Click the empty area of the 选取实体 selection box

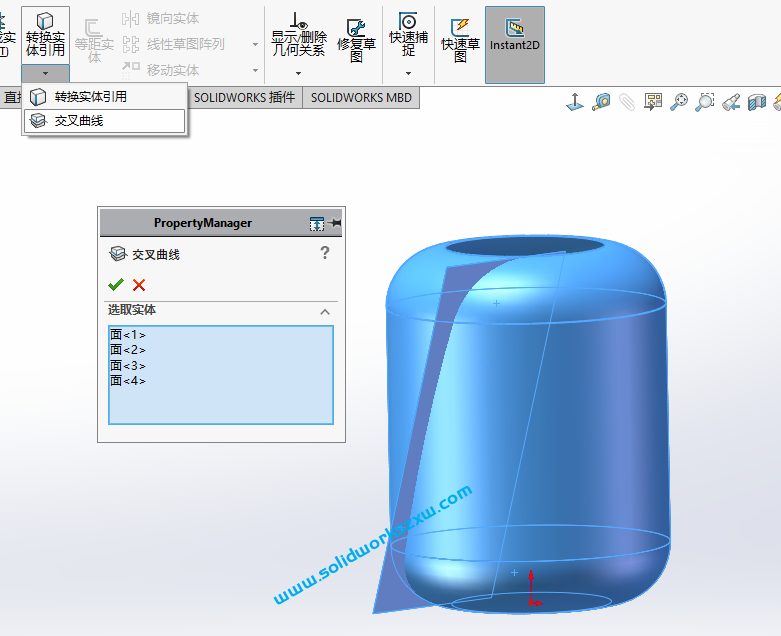click(x=221, y=406)
